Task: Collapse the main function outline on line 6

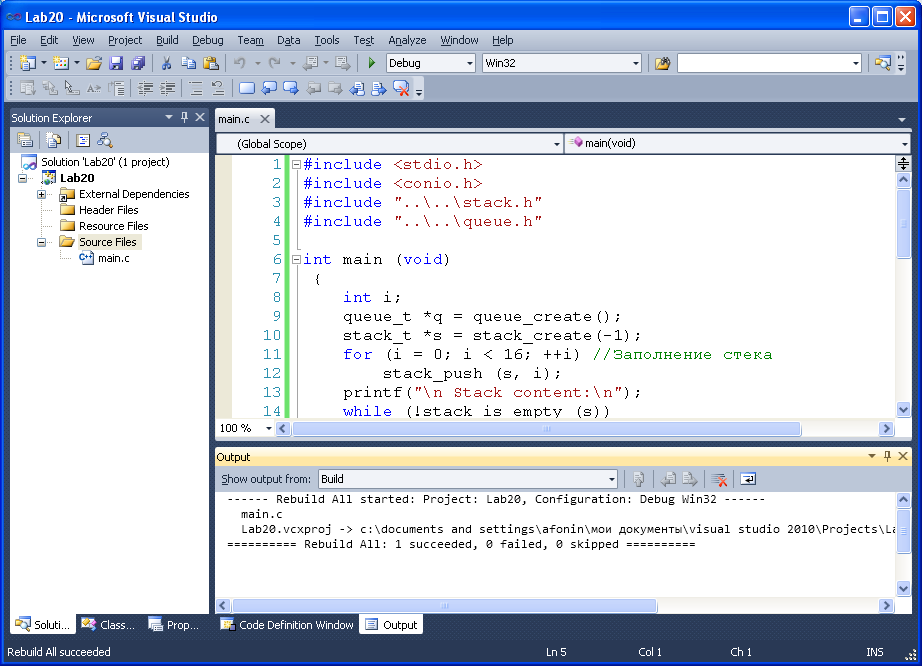Action: point(296,259)
